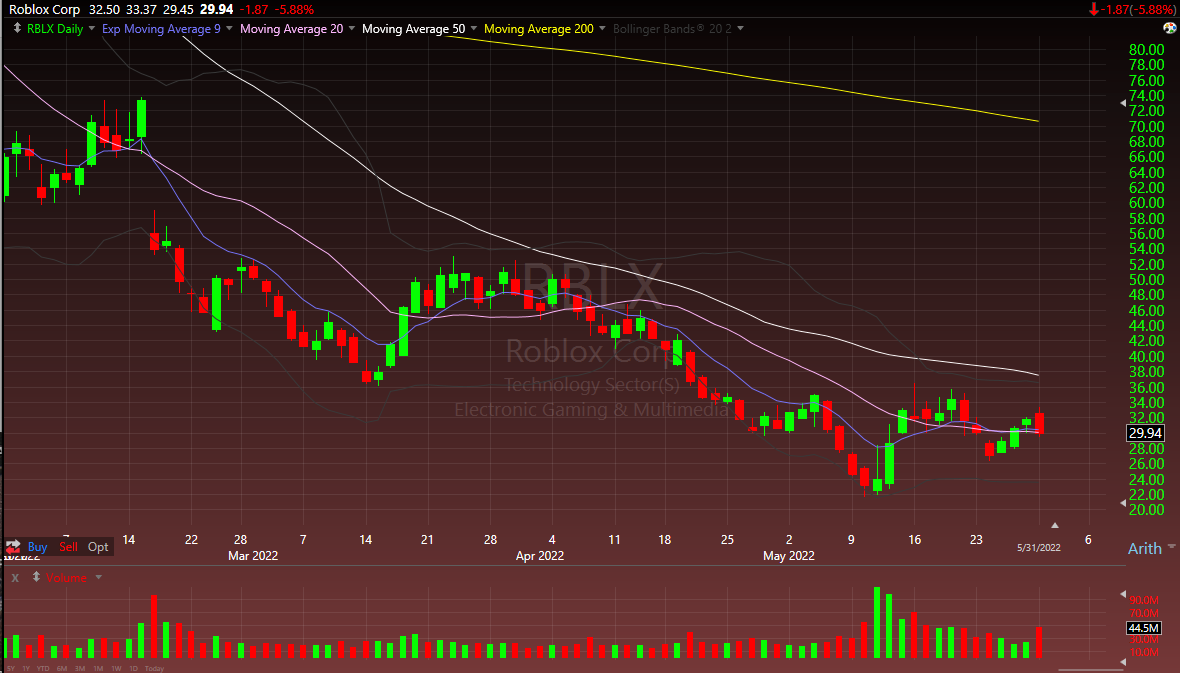Select the 5Y time range
The image size is (1180, 673).
tap(11, 668)
